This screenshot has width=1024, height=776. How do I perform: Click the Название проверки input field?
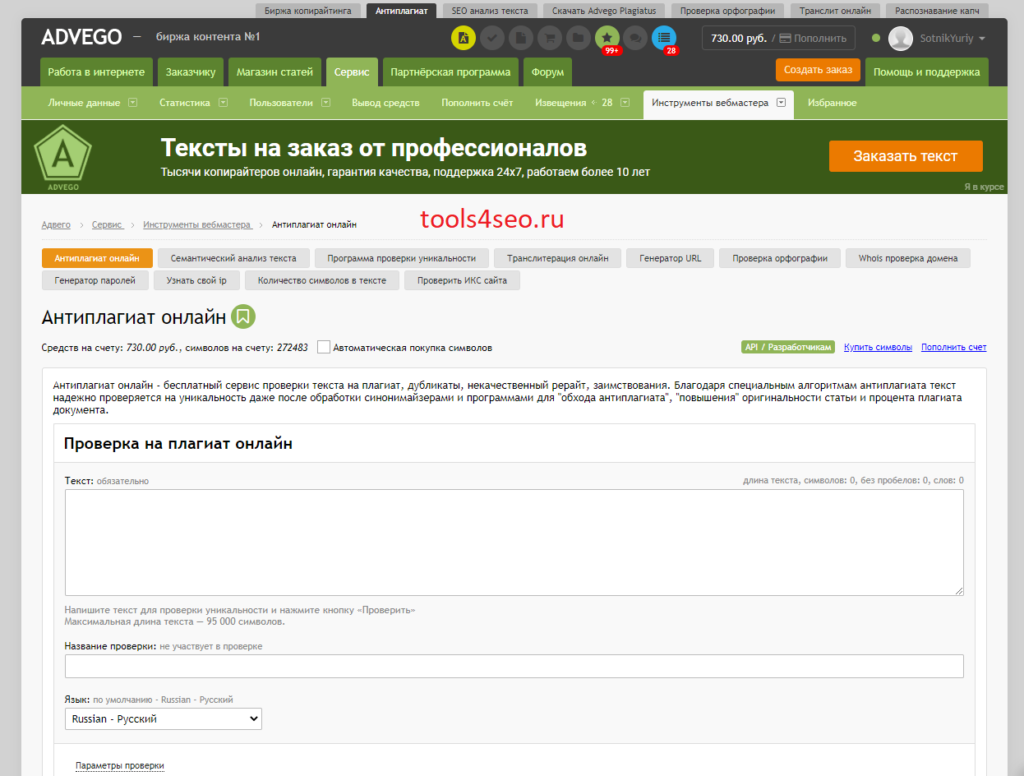(x=514, y=666)
